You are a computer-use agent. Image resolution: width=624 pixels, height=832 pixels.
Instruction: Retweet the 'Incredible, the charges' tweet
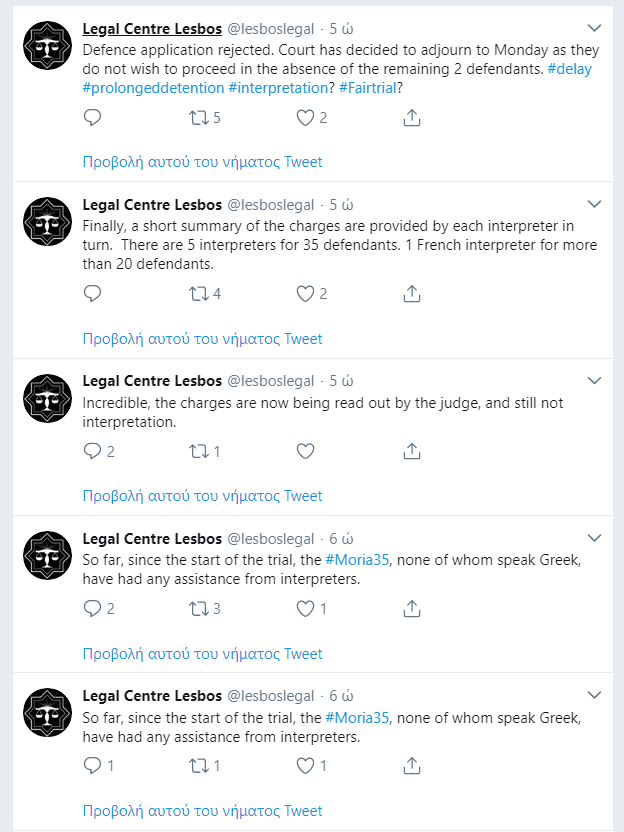click(x=198, y=451)
